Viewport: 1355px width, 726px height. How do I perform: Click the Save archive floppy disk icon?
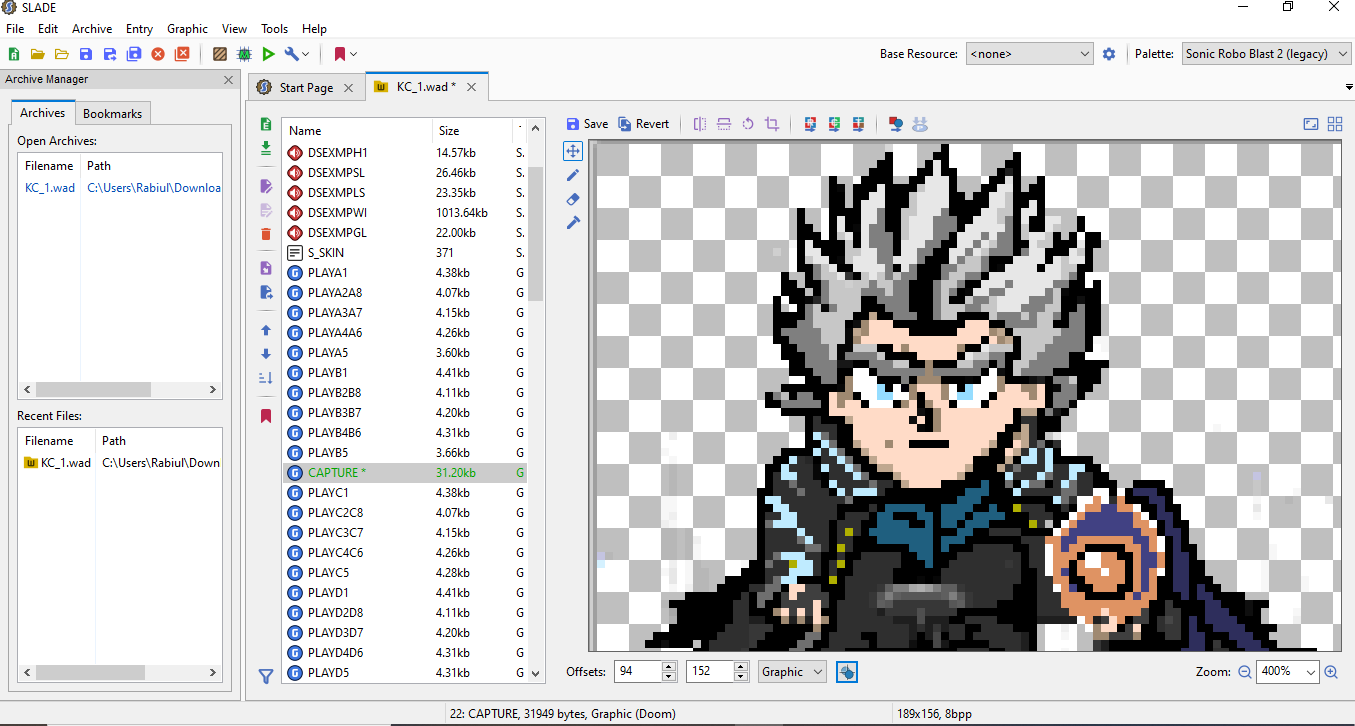tap(85, 54)
